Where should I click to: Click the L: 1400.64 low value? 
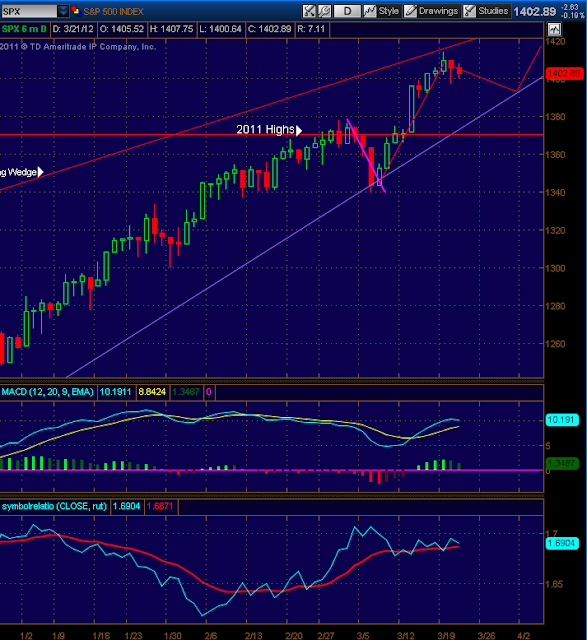[220, 29]
